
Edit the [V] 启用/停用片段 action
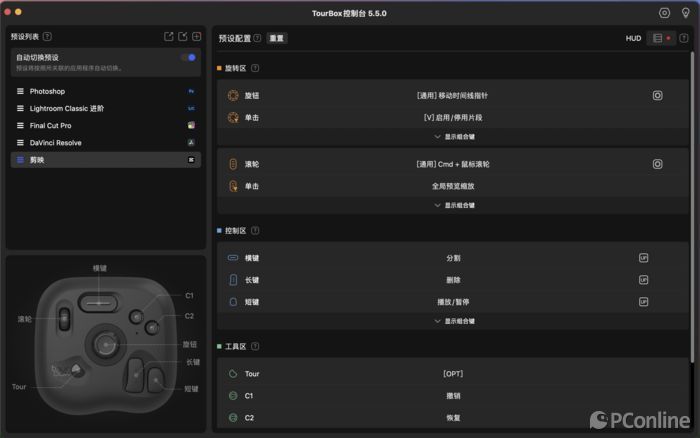tap(453, 117)
